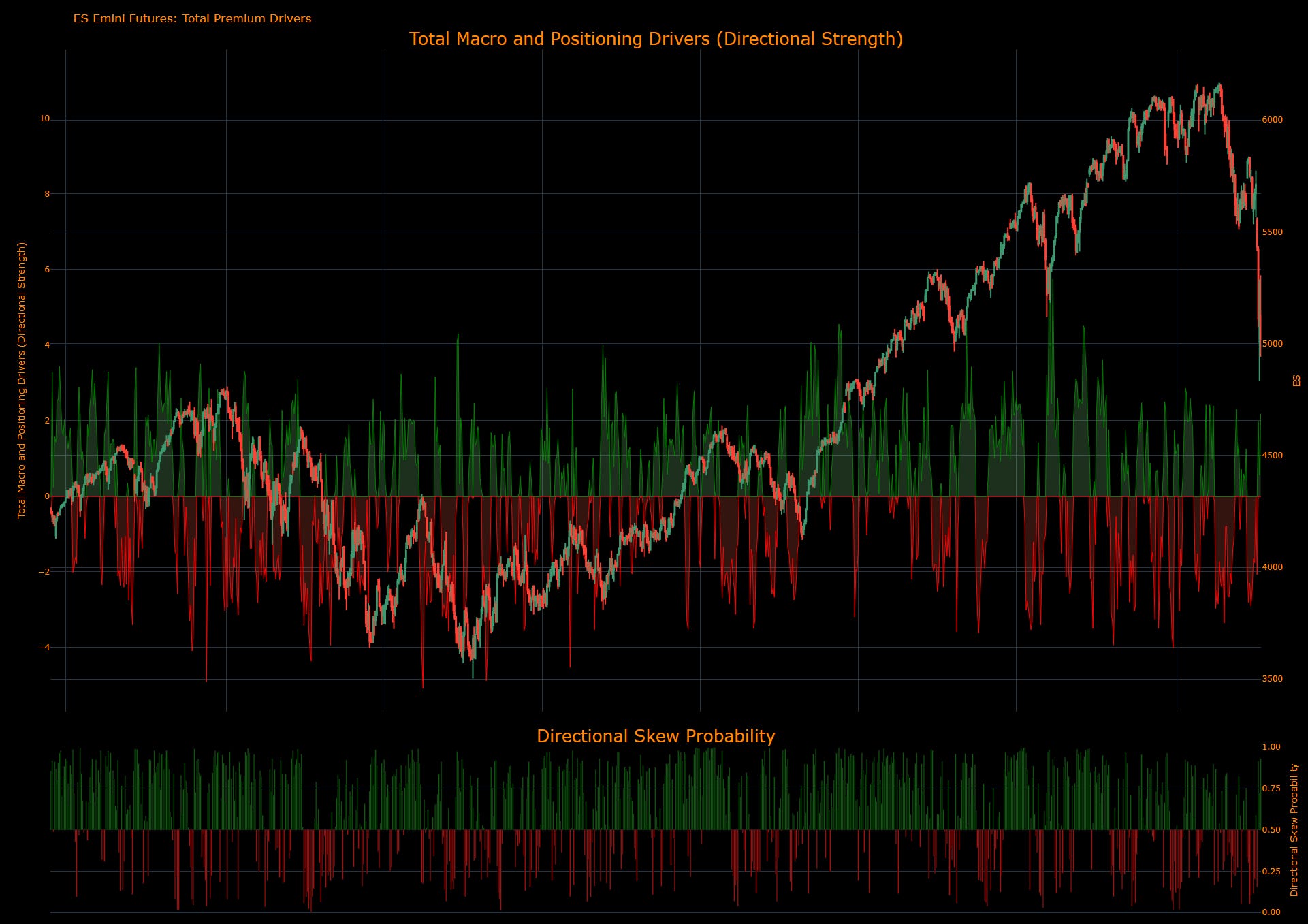Click the right 'ES' axis label
1308x924 pixels.
[1296, 380]
